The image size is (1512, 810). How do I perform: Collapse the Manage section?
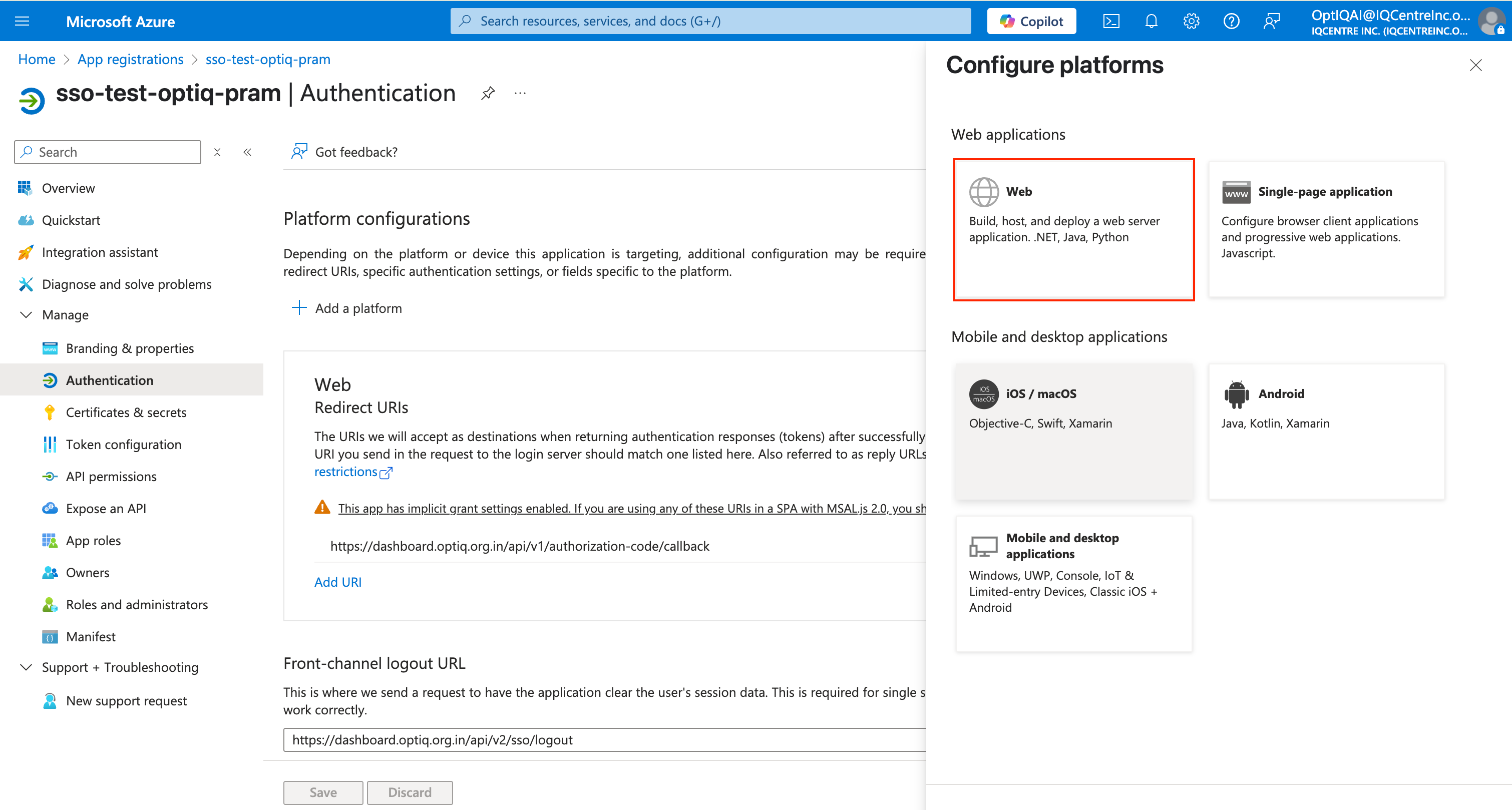[26, 314]
